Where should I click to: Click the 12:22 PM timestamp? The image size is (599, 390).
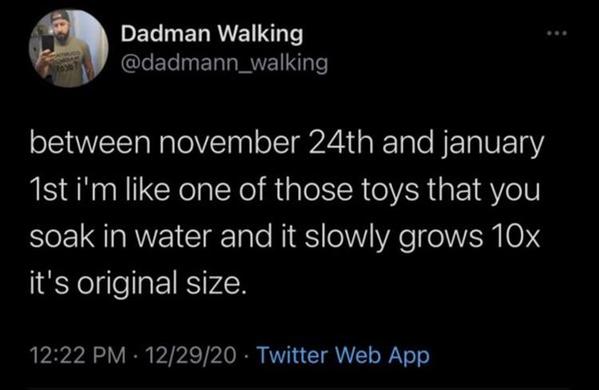78,355
